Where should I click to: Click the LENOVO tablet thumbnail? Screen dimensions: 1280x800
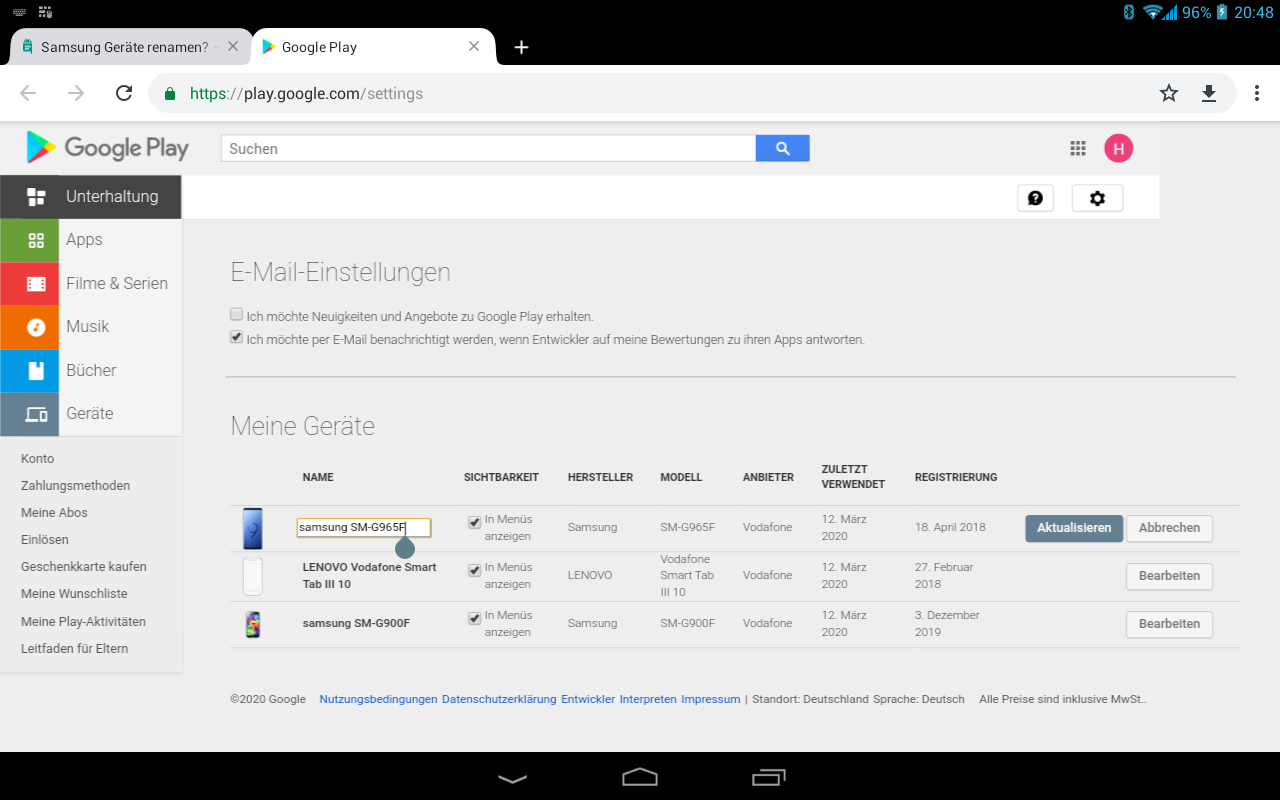tap(252, 576)
